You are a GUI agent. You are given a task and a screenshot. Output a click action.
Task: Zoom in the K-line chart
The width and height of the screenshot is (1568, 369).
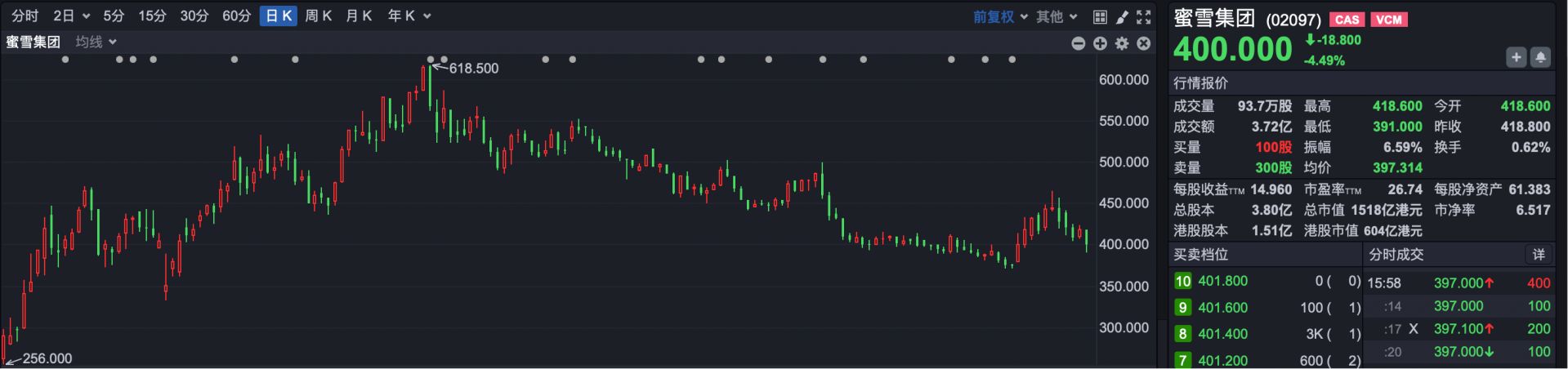click(1100, 43)
